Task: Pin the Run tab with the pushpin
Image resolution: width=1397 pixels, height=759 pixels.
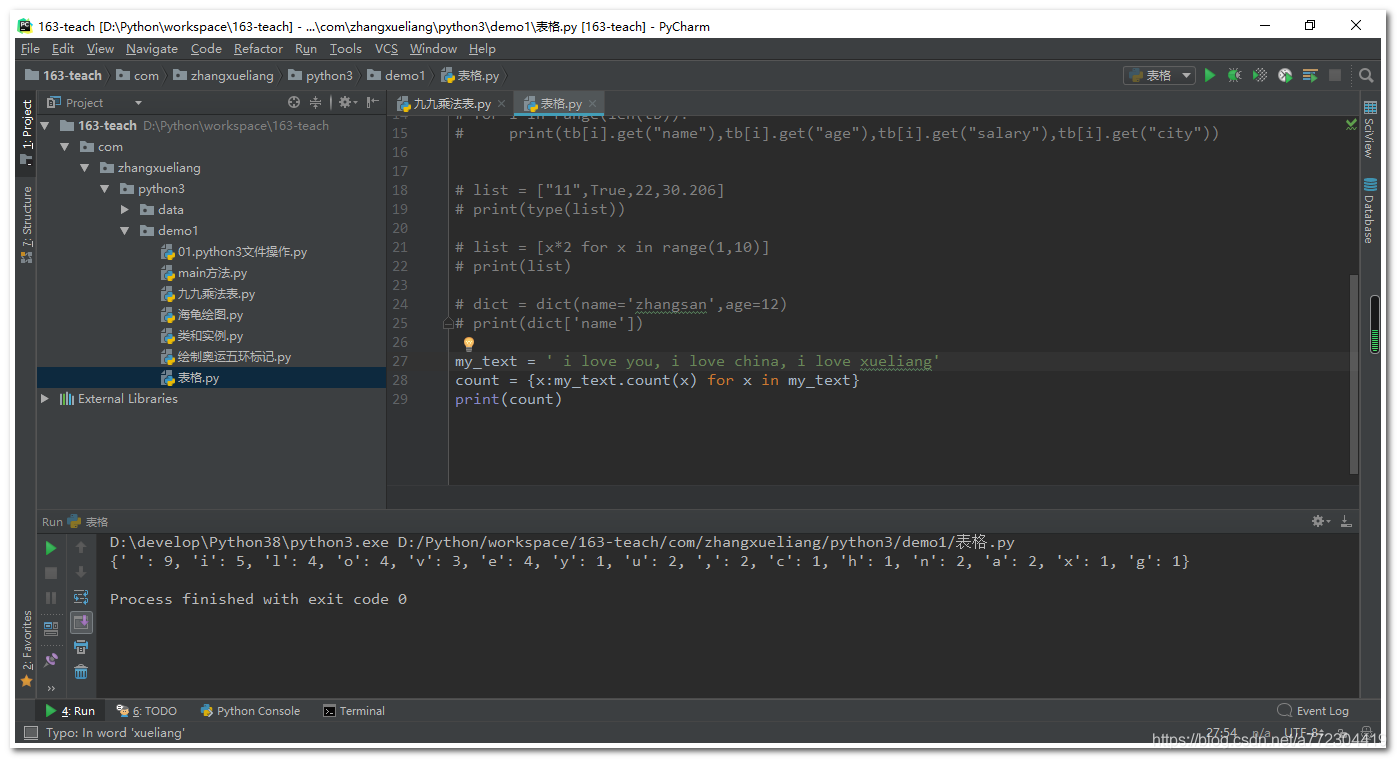Action: 51,660
